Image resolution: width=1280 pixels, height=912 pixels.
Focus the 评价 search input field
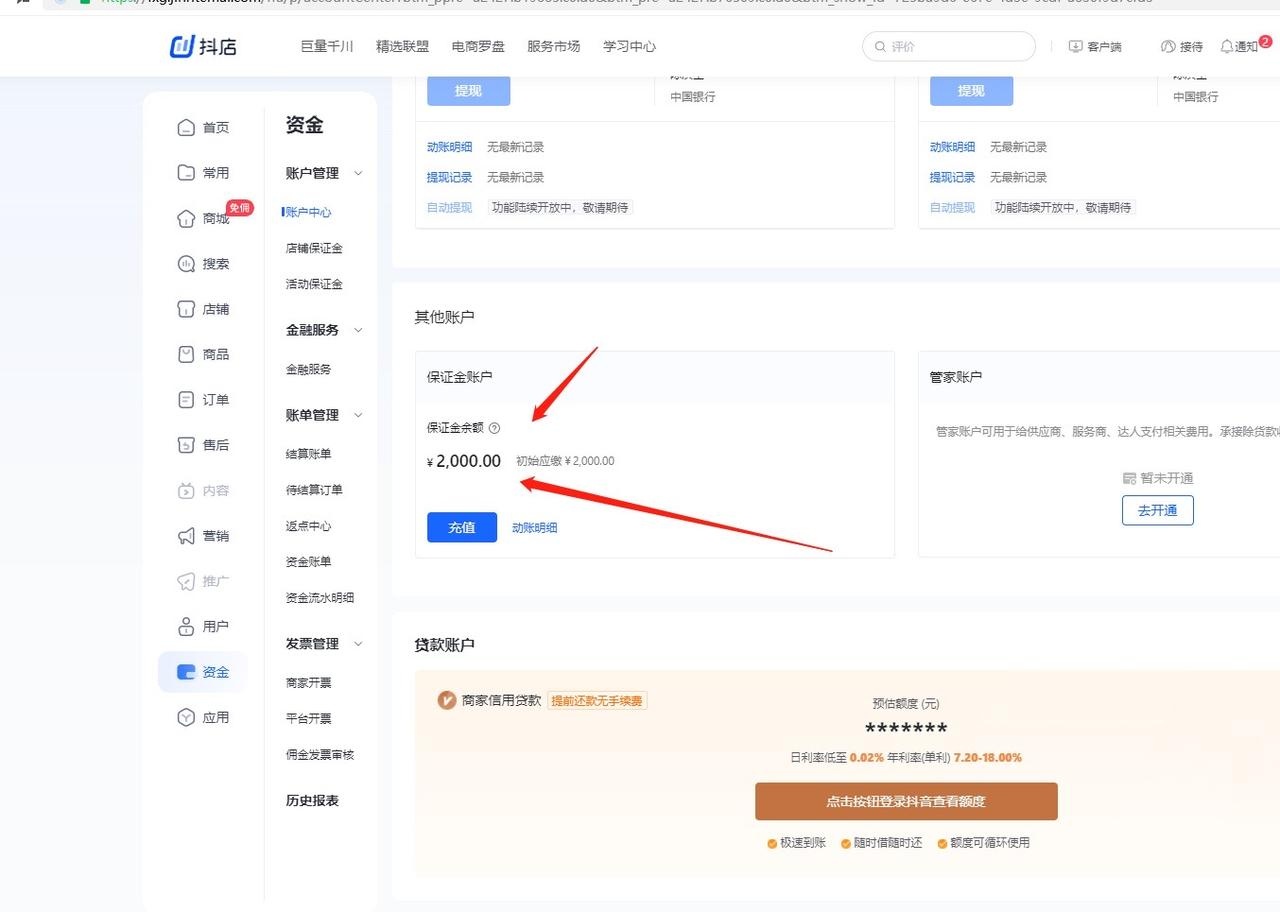click(x=949, y=47)
